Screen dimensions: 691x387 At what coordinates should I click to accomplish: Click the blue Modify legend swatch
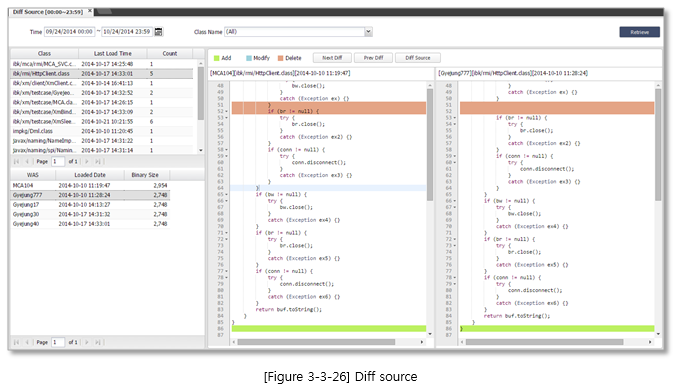(249, 58)
